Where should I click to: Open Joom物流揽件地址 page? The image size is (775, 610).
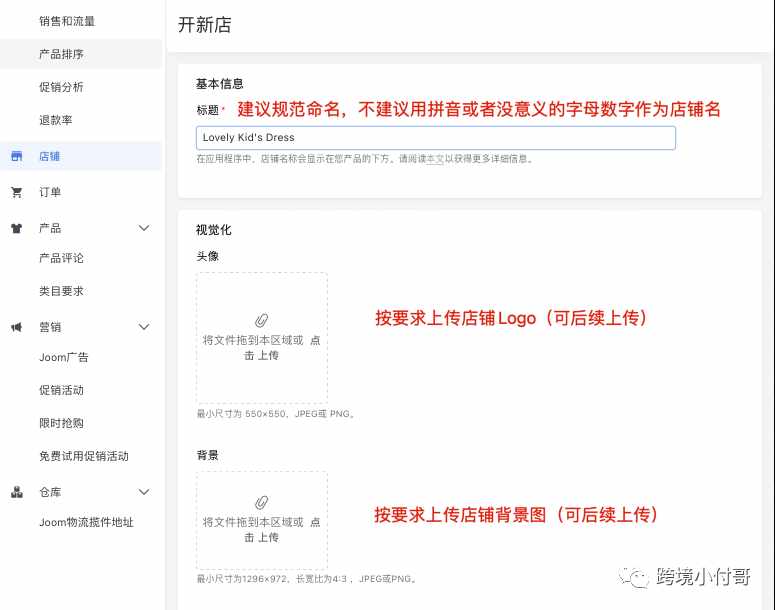click(86, 523)
